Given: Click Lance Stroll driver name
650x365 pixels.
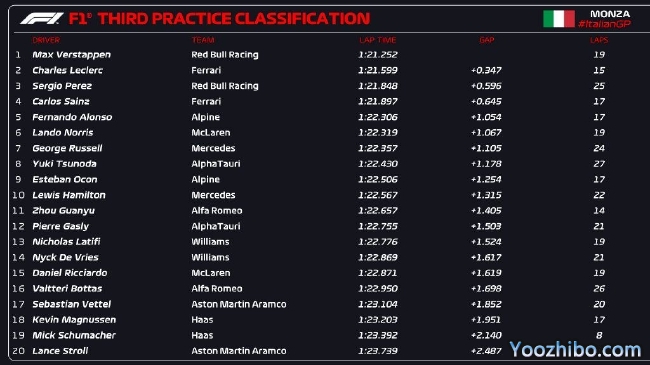Looking at the screenshot, I should 60,351.
